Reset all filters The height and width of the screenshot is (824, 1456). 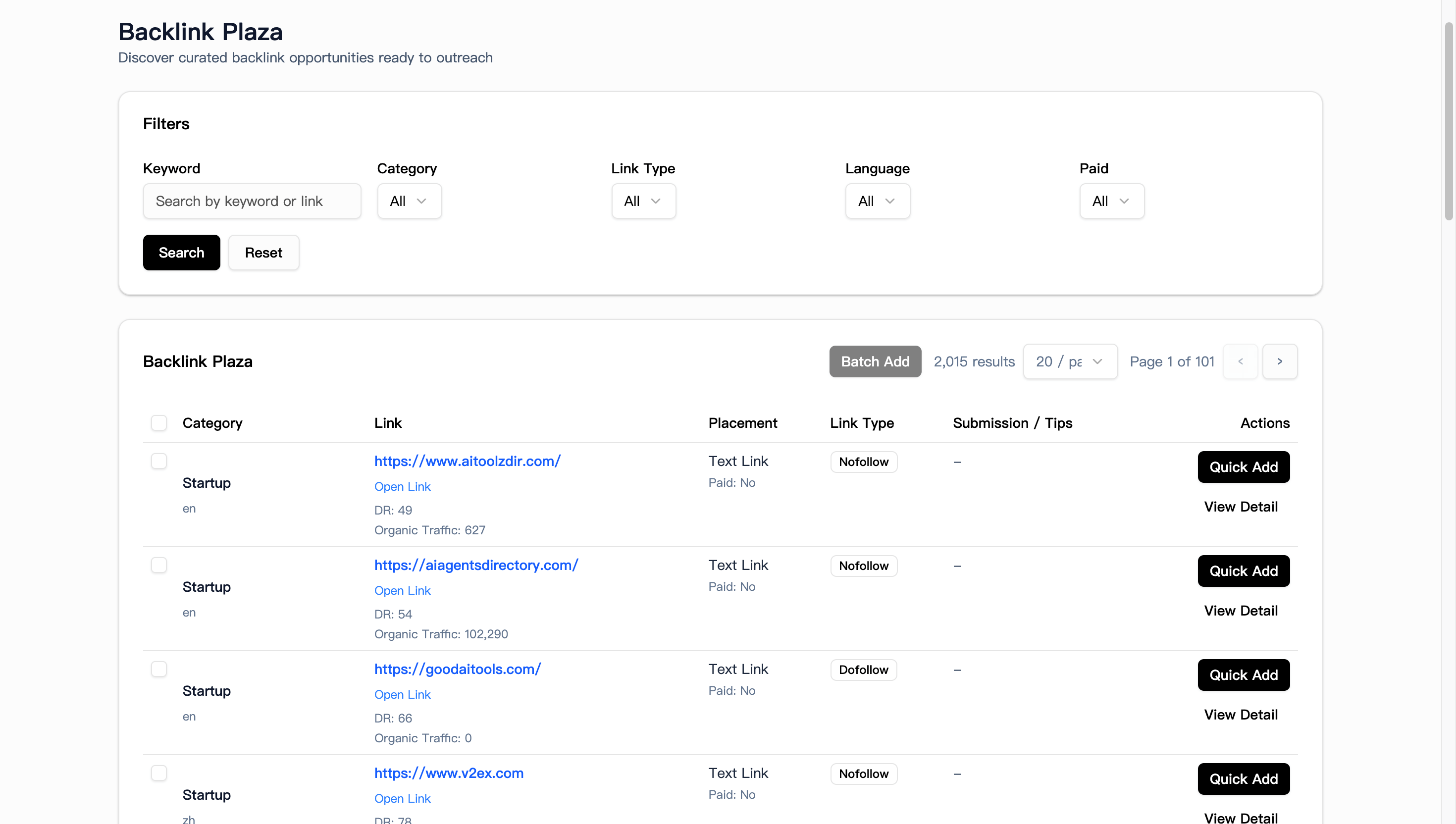tap(263, 253)
